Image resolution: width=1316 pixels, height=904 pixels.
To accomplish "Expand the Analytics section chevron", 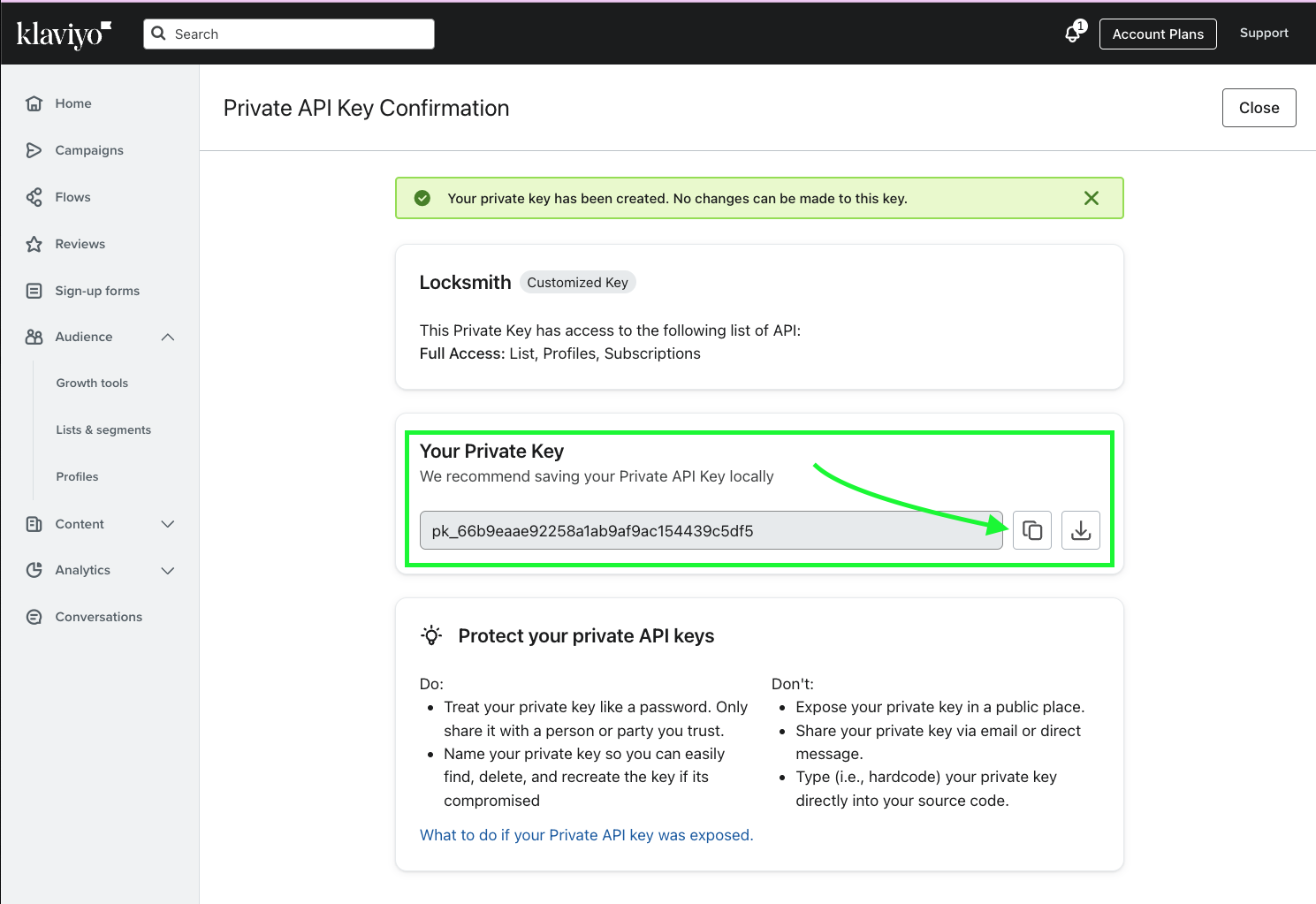I will click(168, 570).
